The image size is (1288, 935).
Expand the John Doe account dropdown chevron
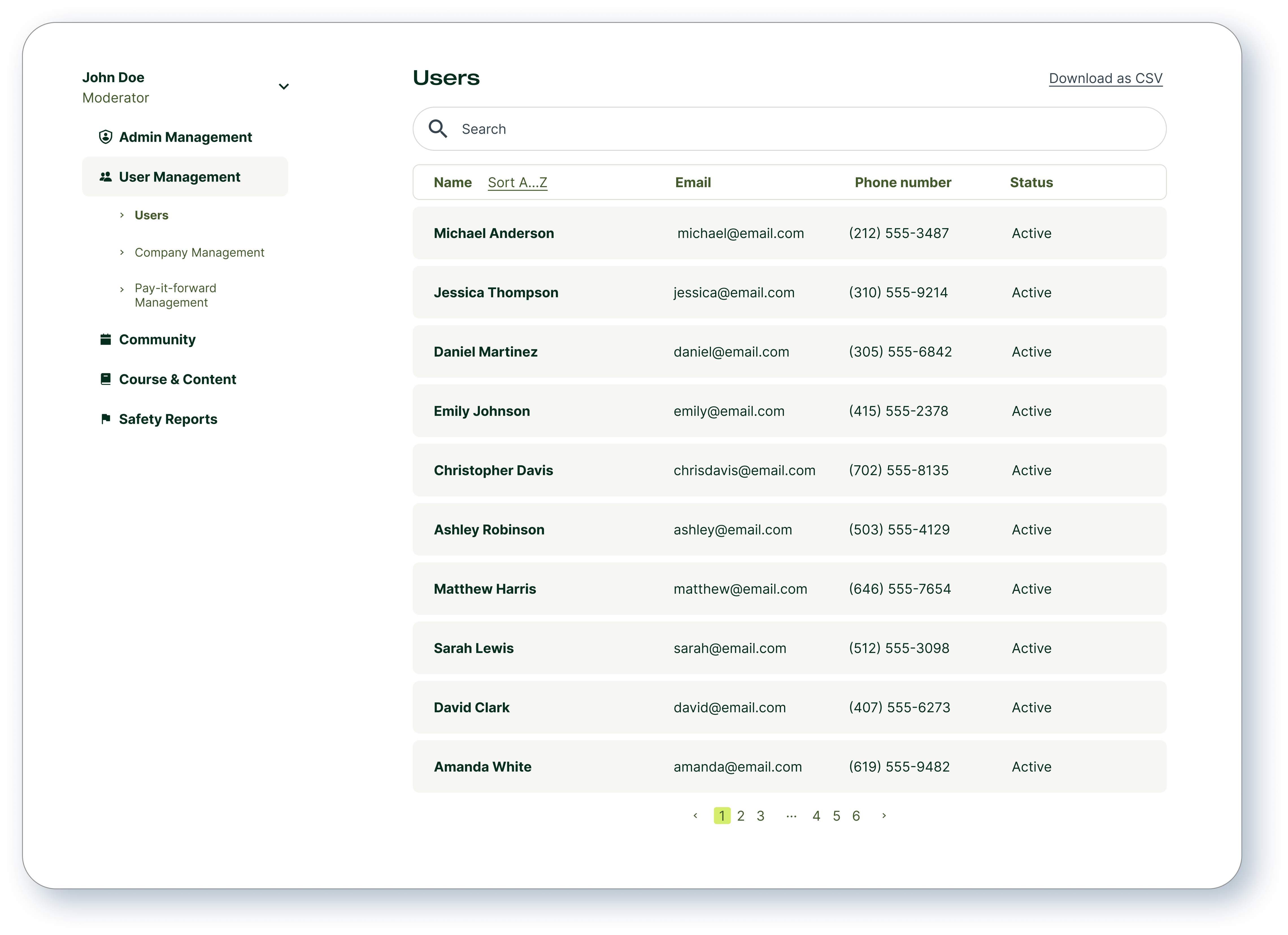pyautogui.click(x=284, y=87)
